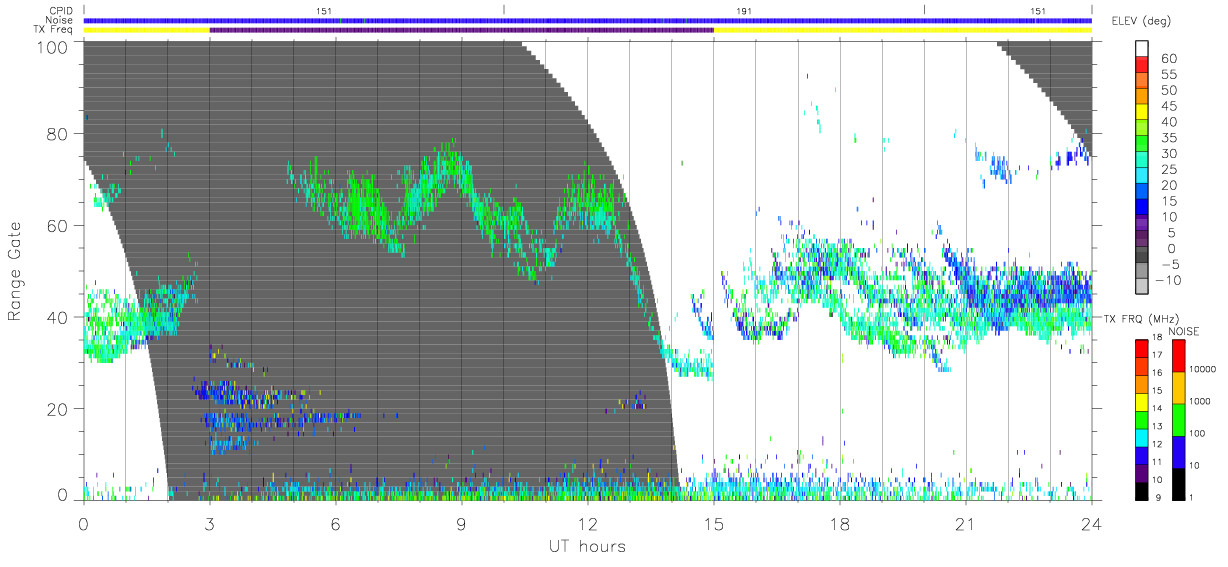Click the '11' value on TX FRQ scale
Screen dimensions: 1228x567
coord(1155,462)
